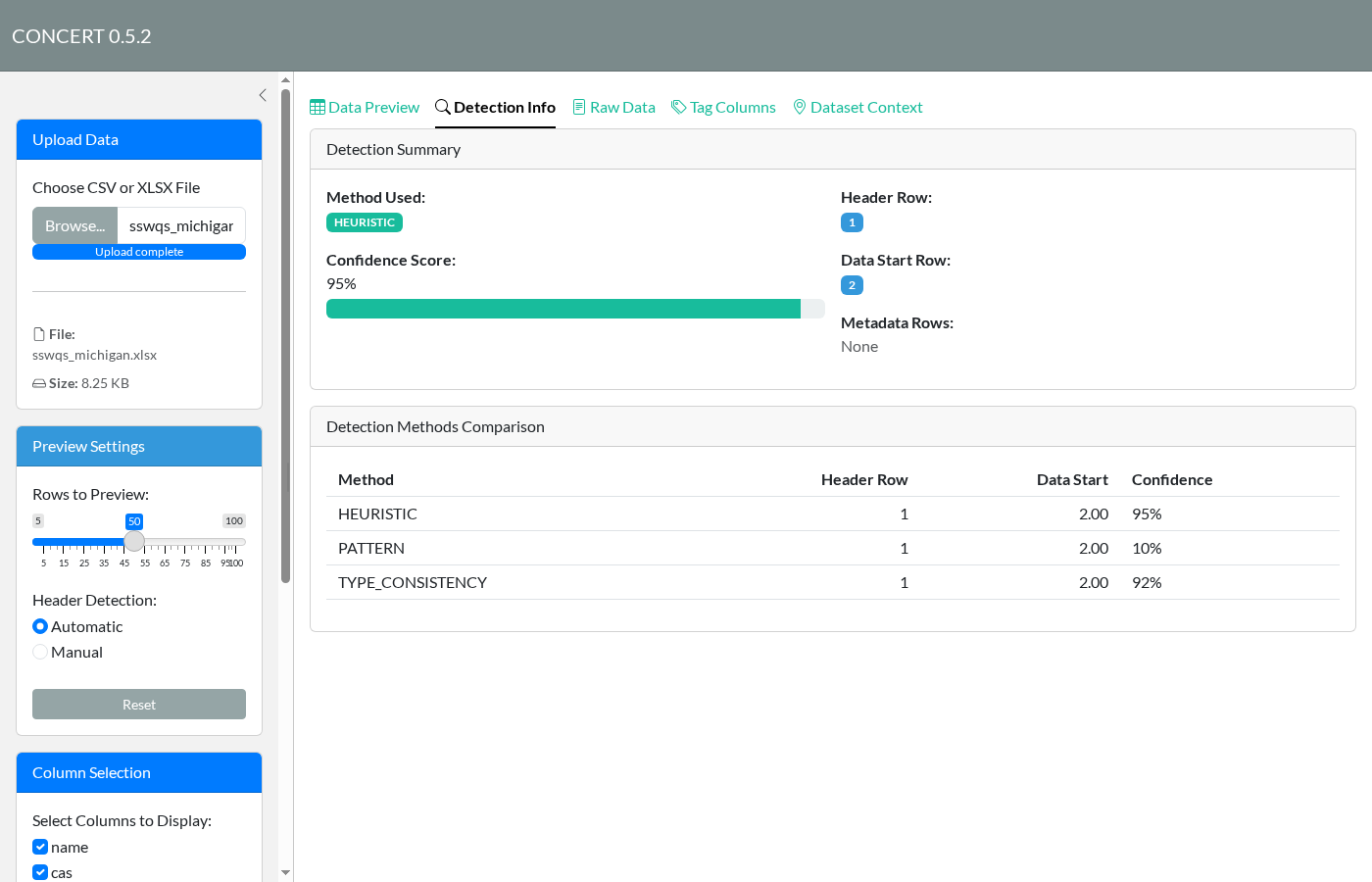Click the table icon on Data Preview
Image resolution: width=1372 pixels, height=882 pixels.
(x=318, y=107)
